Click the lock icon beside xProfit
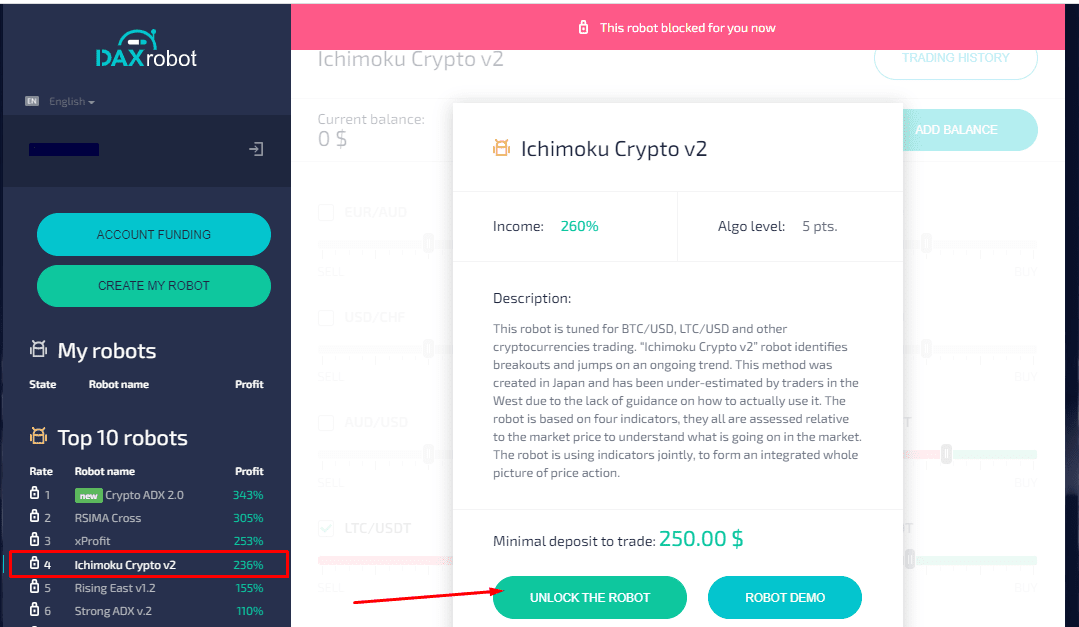The image size is (1079, 627). 34,539
